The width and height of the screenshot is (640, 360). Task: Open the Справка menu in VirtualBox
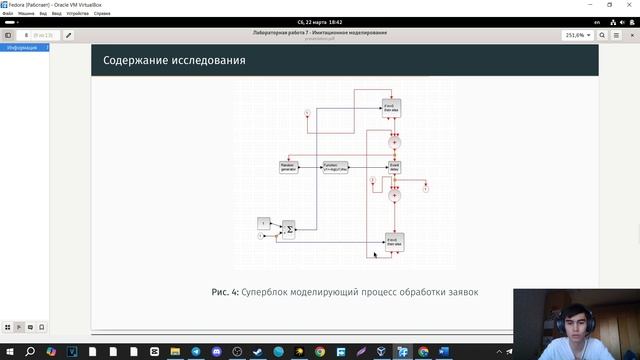coord(102,13)
